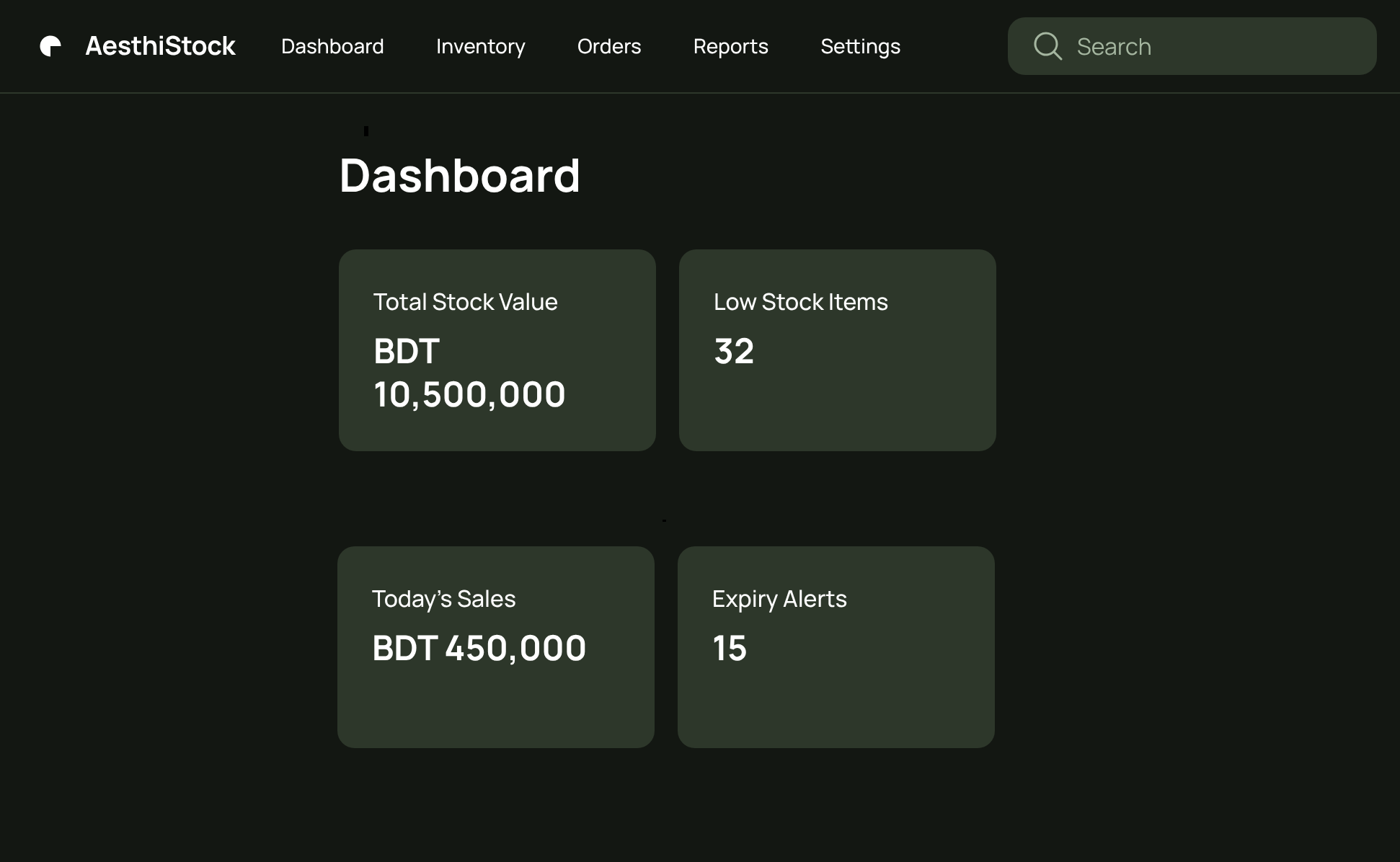
Task: Open the Settings section from the navigation
Action: [x=860, y=46]
